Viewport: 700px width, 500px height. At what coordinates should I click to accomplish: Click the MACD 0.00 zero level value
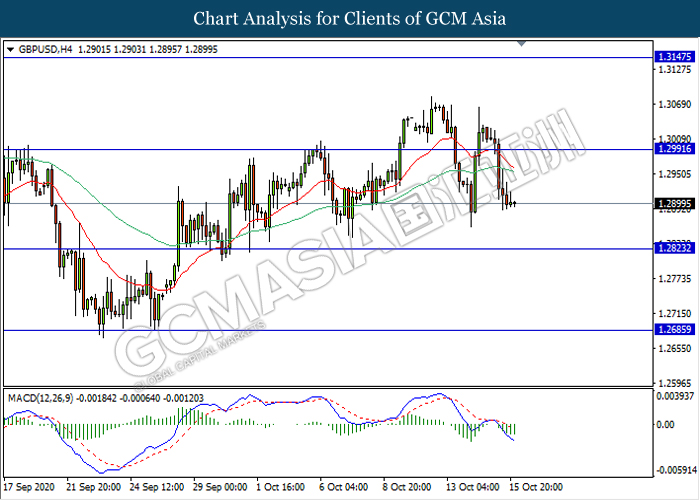666,425
